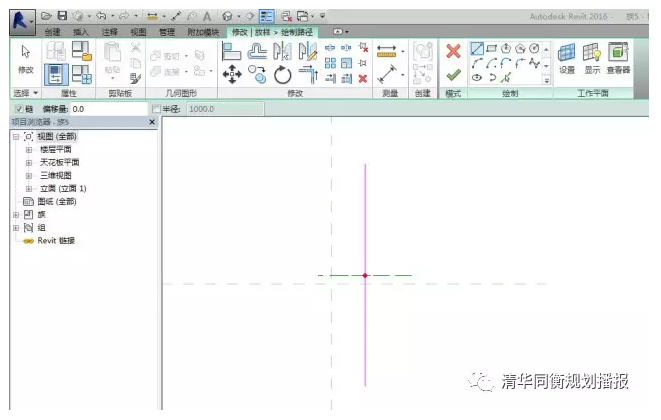The image size is (661, 420).
Task: Expand the 立面 (立面 1) tree node
Action: point(29,188)
